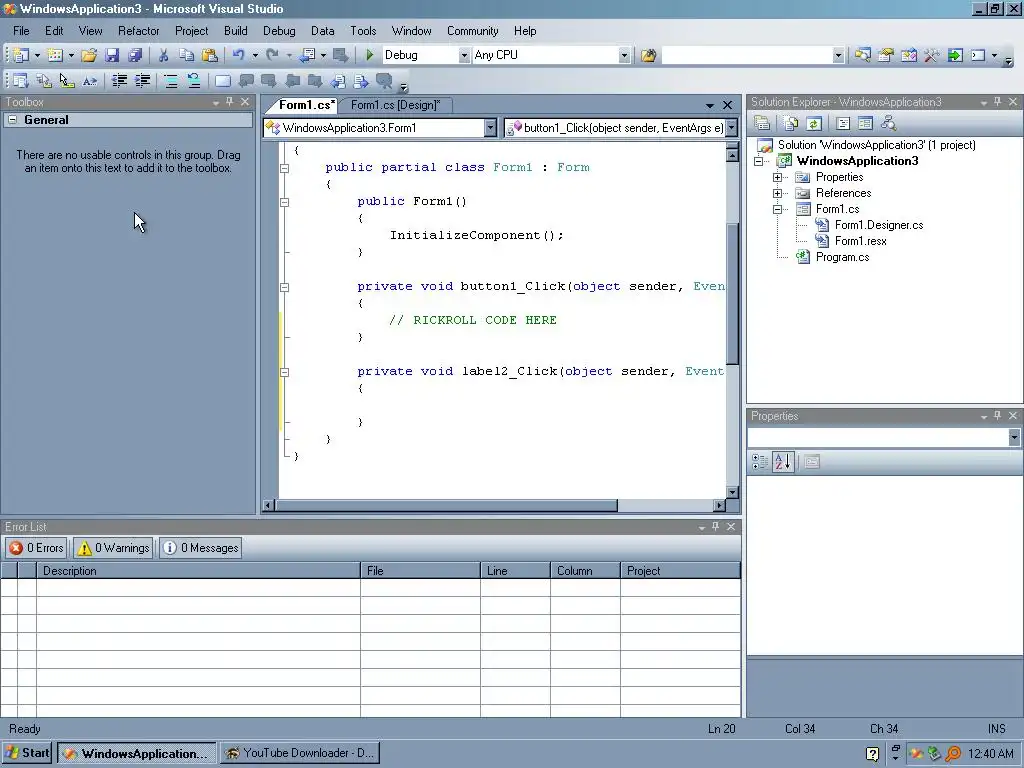Expand the References node in Solution Explorer

777,193
